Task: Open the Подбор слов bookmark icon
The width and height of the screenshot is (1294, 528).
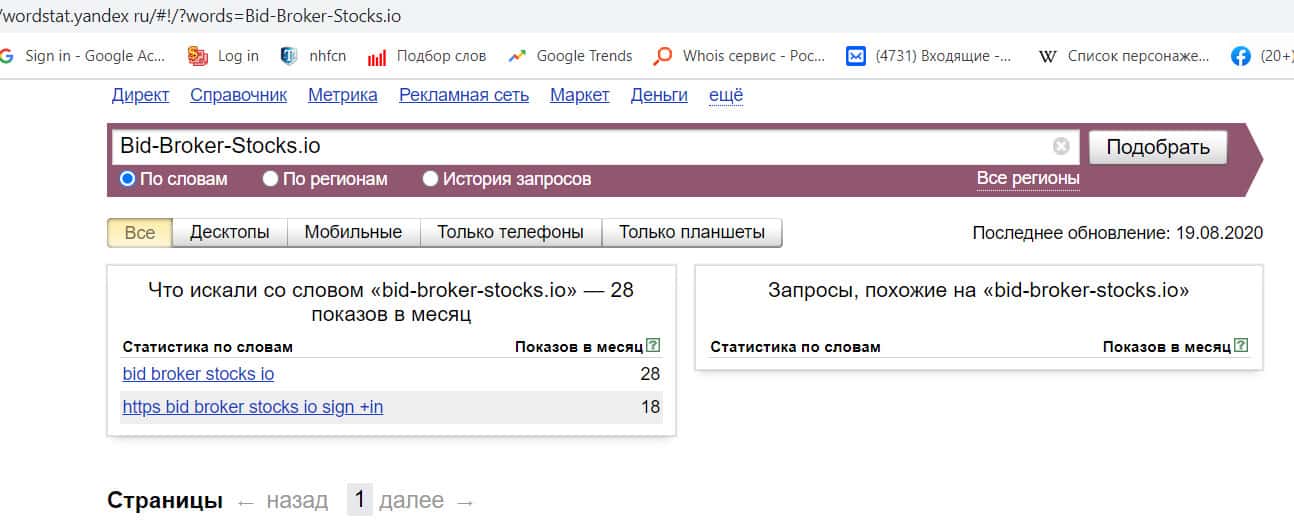Action: tap(377, 57)
